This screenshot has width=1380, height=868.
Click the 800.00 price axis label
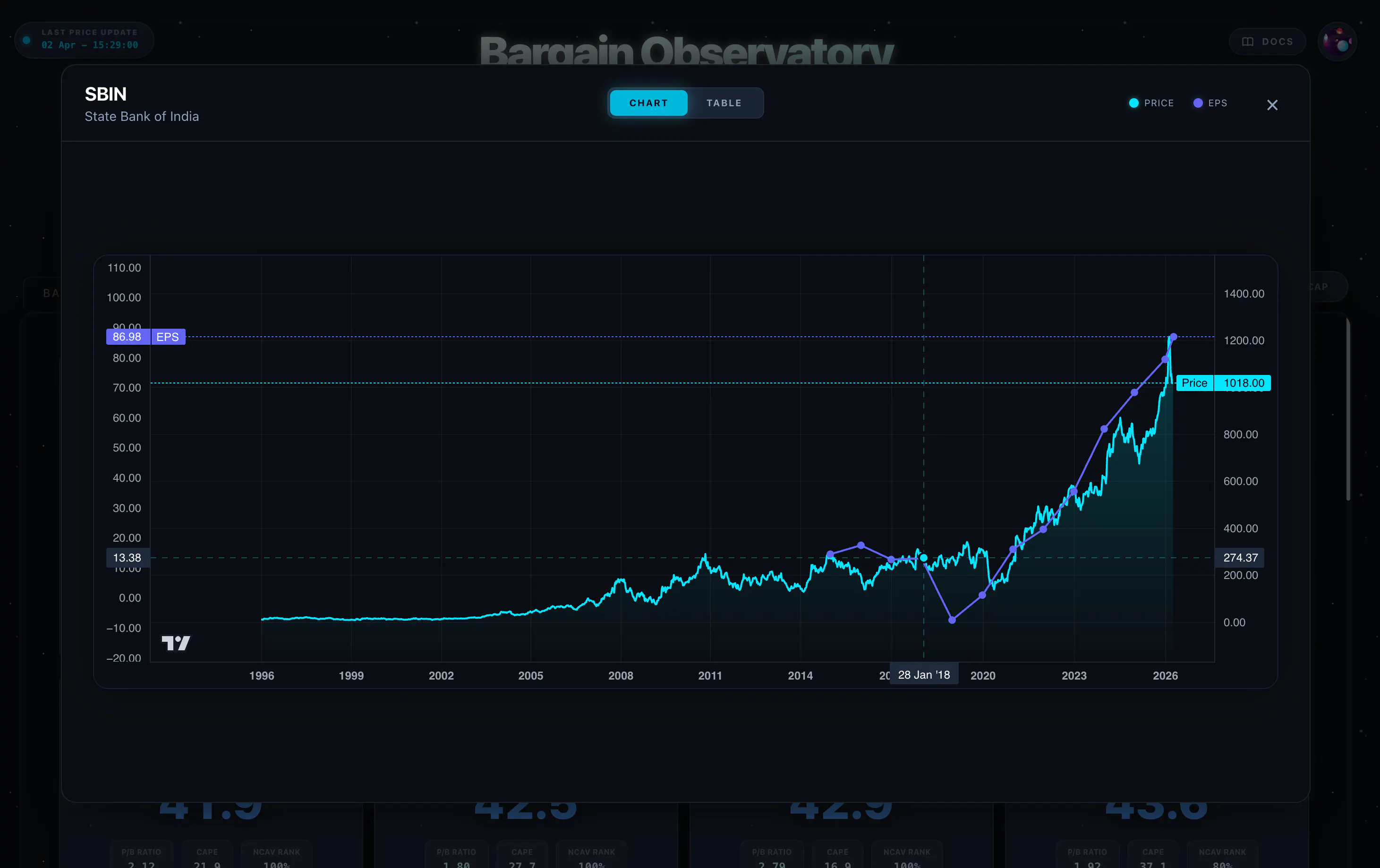click(x=1241, y=434)
